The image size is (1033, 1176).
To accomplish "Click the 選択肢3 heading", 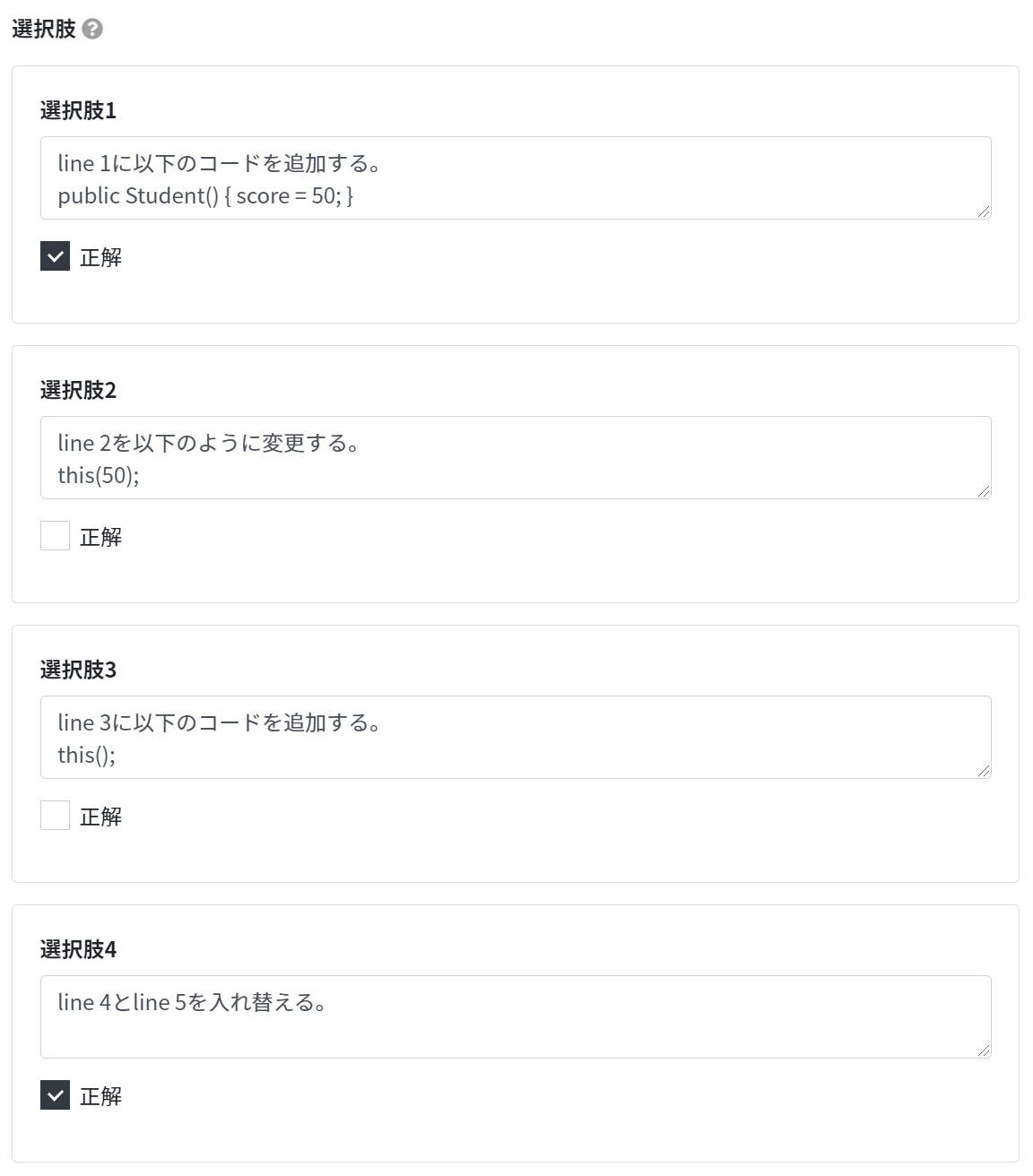I will tap(78, 670).
